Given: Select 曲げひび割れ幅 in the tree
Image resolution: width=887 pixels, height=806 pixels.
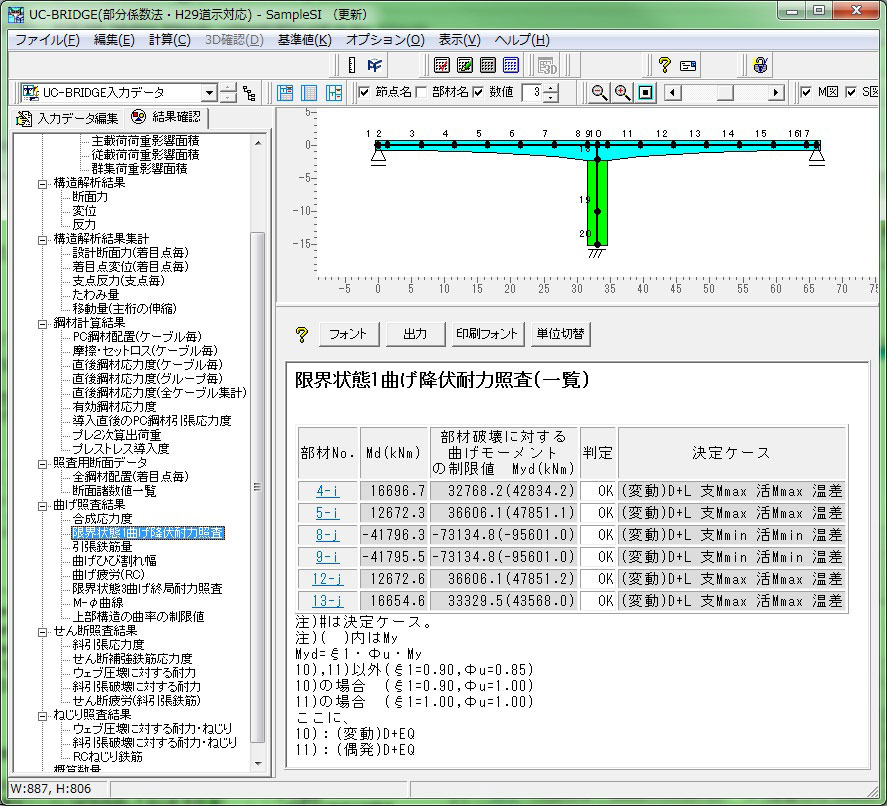Looking at the screenshot, I should [x=114, y=561].
